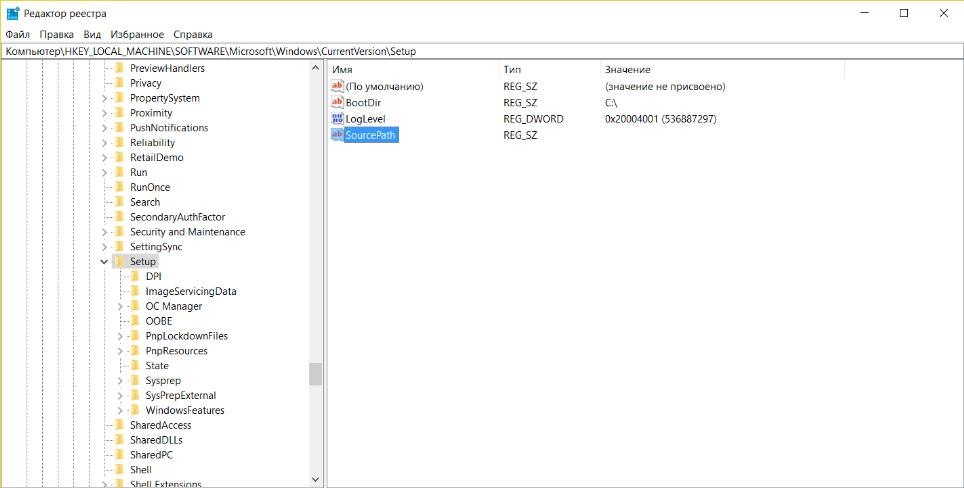Click the State folder icon

tap(135, 366)
